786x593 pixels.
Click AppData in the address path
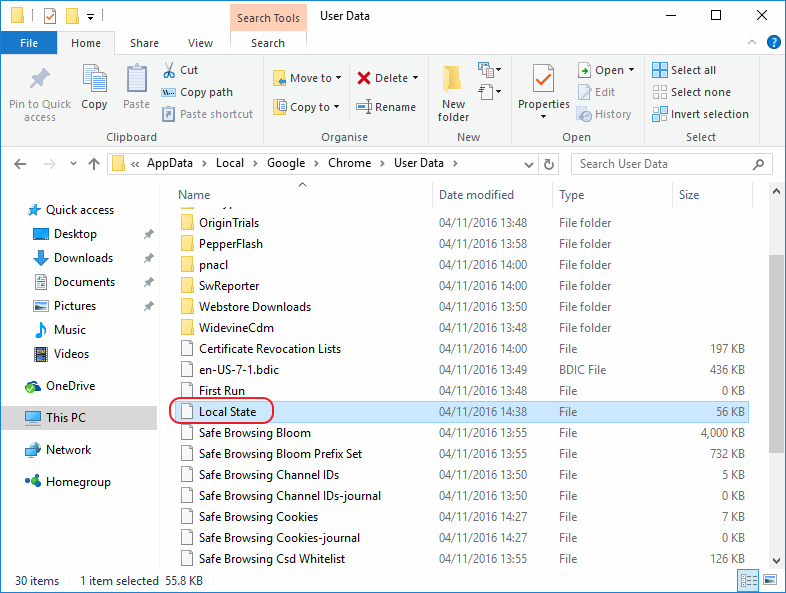tap(169, 163)
